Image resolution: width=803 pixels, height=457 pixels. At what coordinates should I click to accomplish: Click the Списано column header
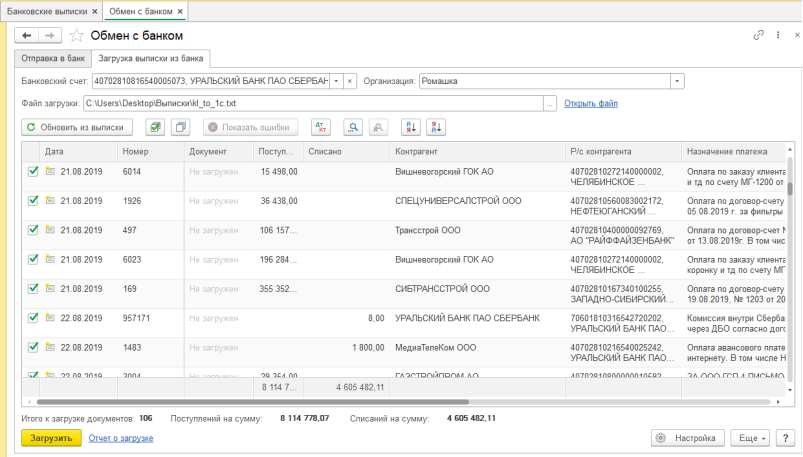[x=346, y=152]
